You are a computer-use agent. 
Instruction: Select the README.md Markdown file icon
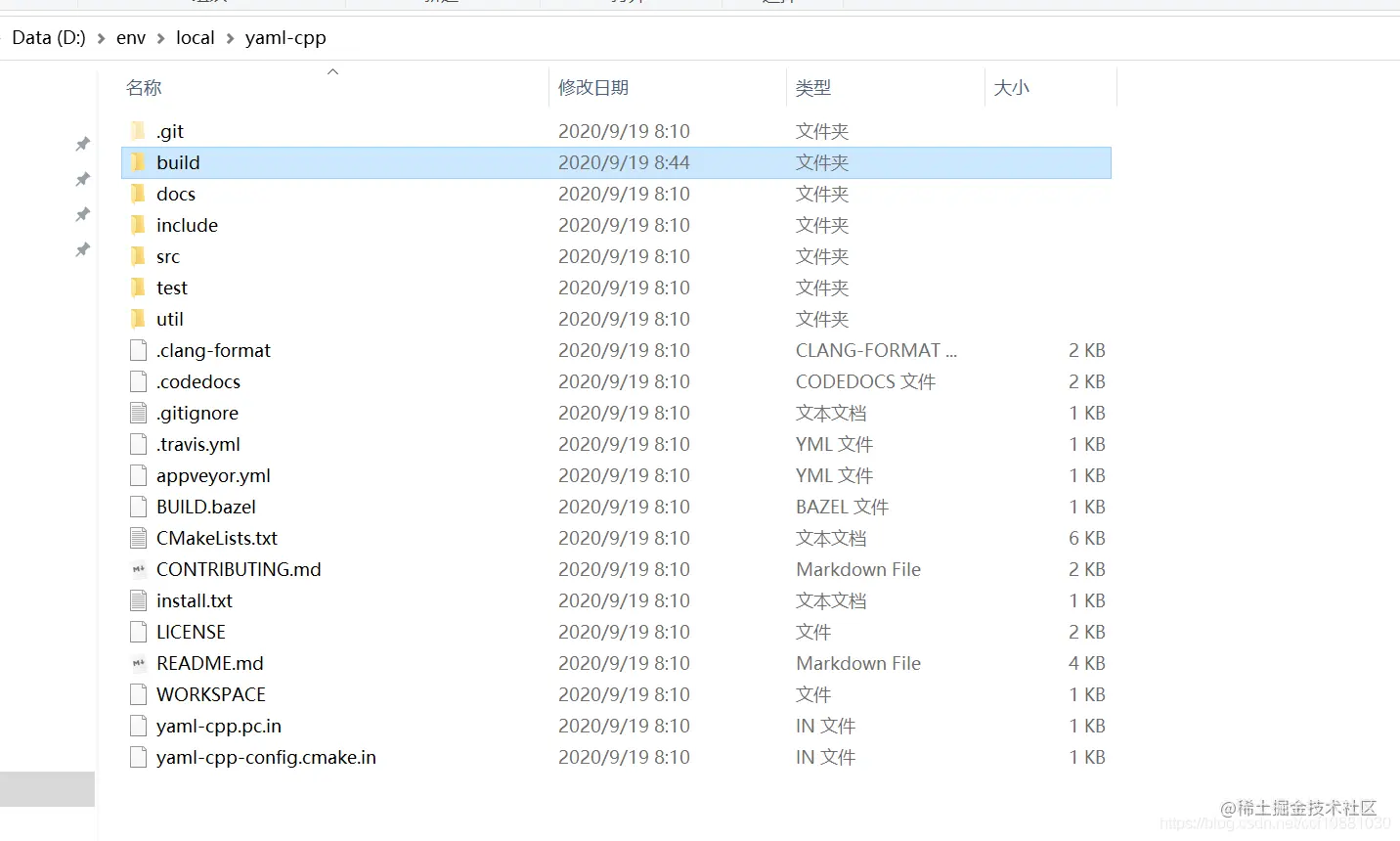(x=138, y=663)
